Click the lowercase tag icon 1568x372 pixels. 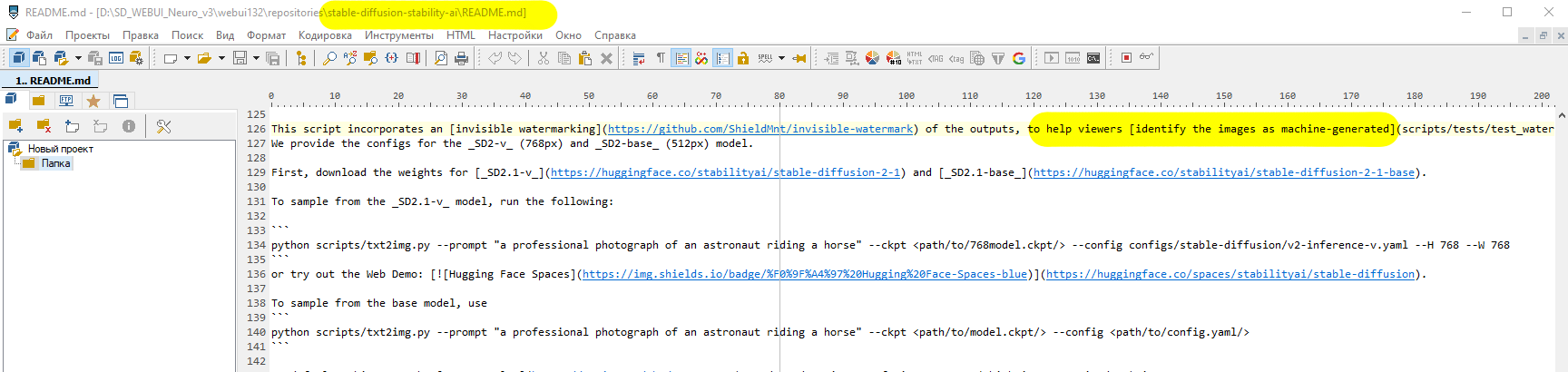click(956, 58)
